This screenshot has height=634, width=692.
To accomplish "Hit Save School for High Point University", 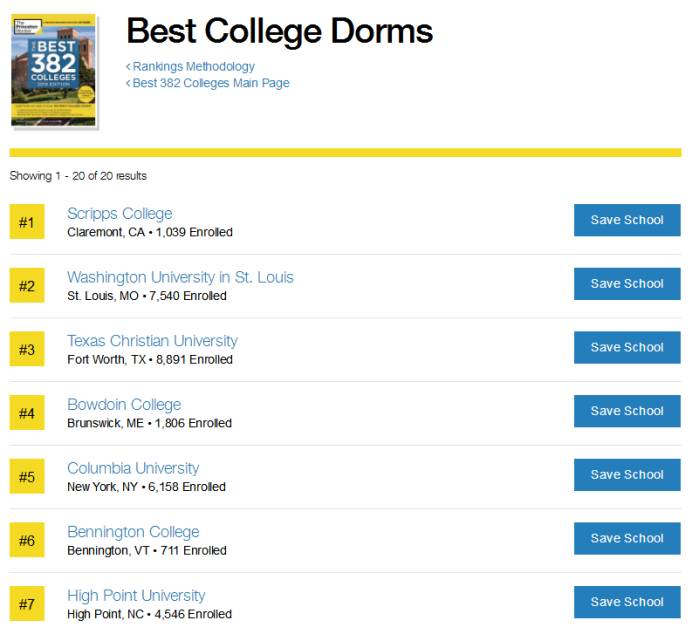I will (x=627, y=602).
